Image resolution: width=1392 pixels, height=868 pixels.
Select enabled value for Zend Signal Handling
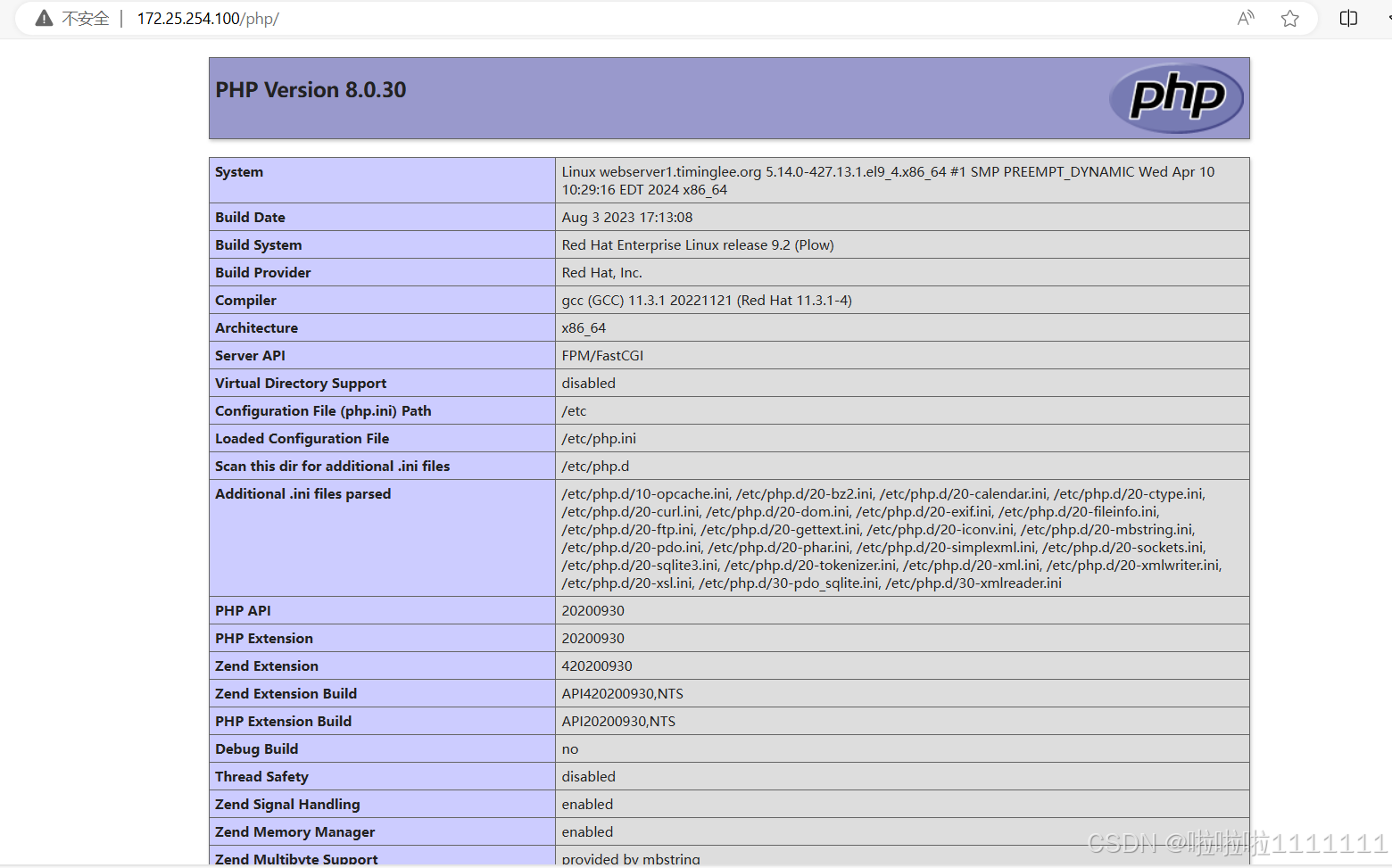pyautogui.click(x=587, y=805)
